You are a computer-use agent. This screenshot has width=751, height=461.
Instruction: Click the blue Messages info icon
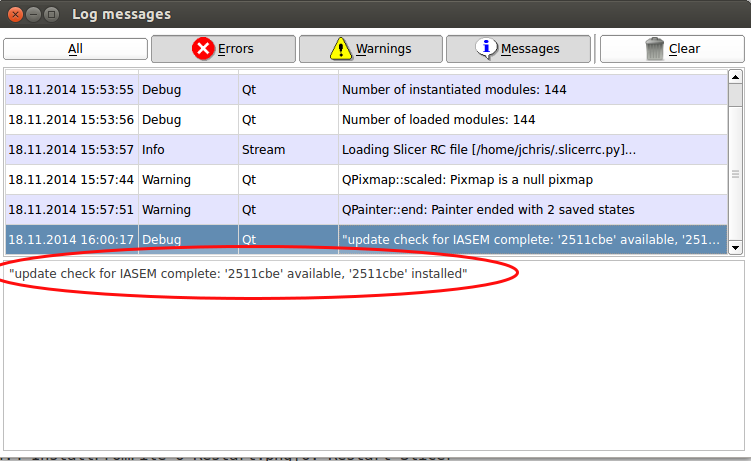coord(487,48)
